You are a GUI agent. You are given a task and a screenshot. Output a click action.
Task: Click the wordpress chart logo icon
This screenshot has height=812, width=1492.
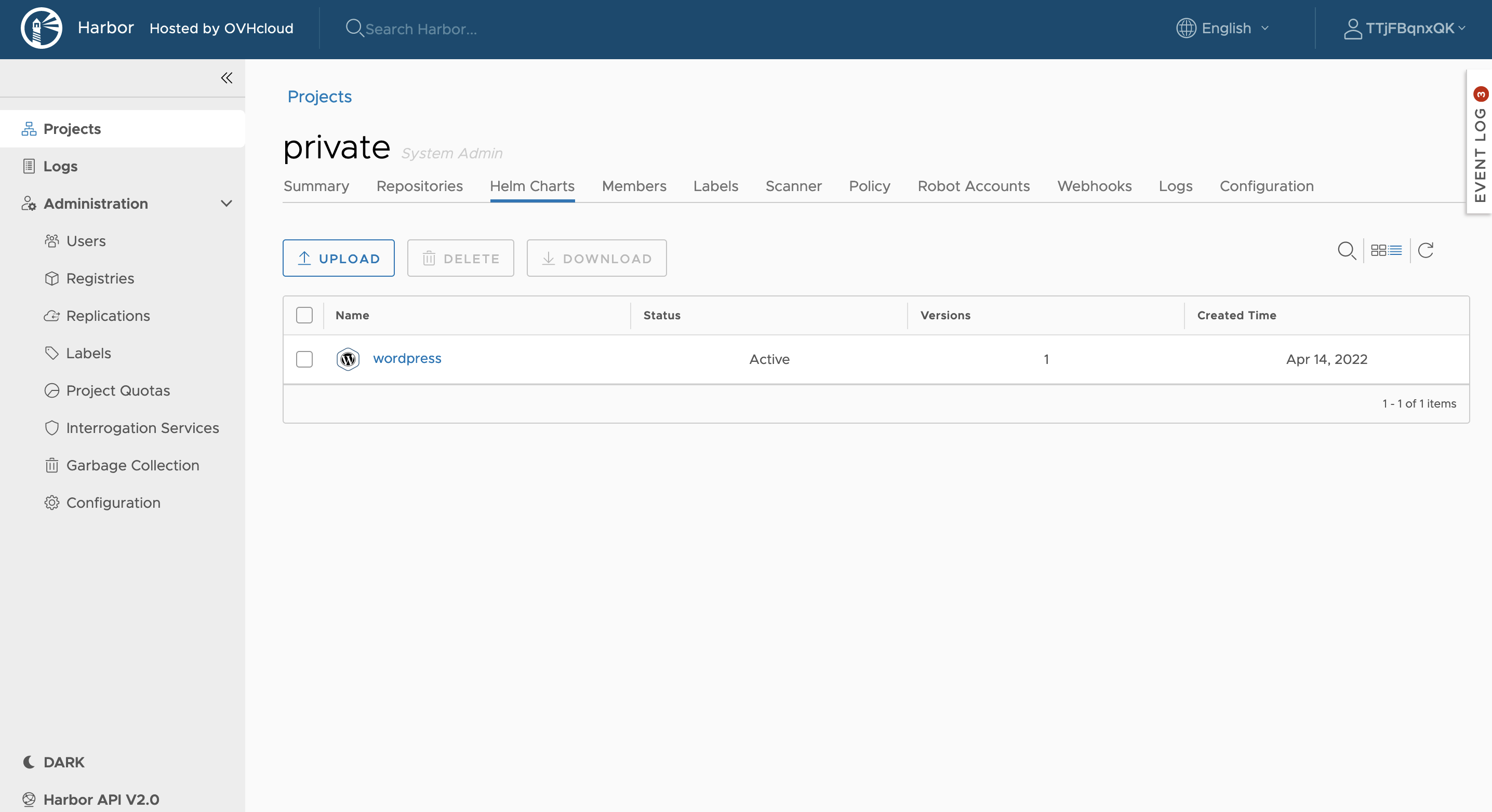[x=348, y=359]
